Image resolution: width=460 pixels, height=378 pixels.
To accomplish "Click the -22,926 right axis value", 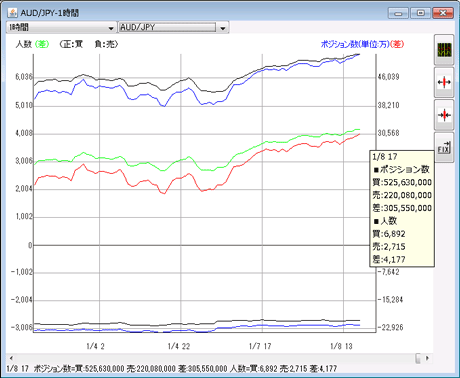I will (x=390, y=327).
